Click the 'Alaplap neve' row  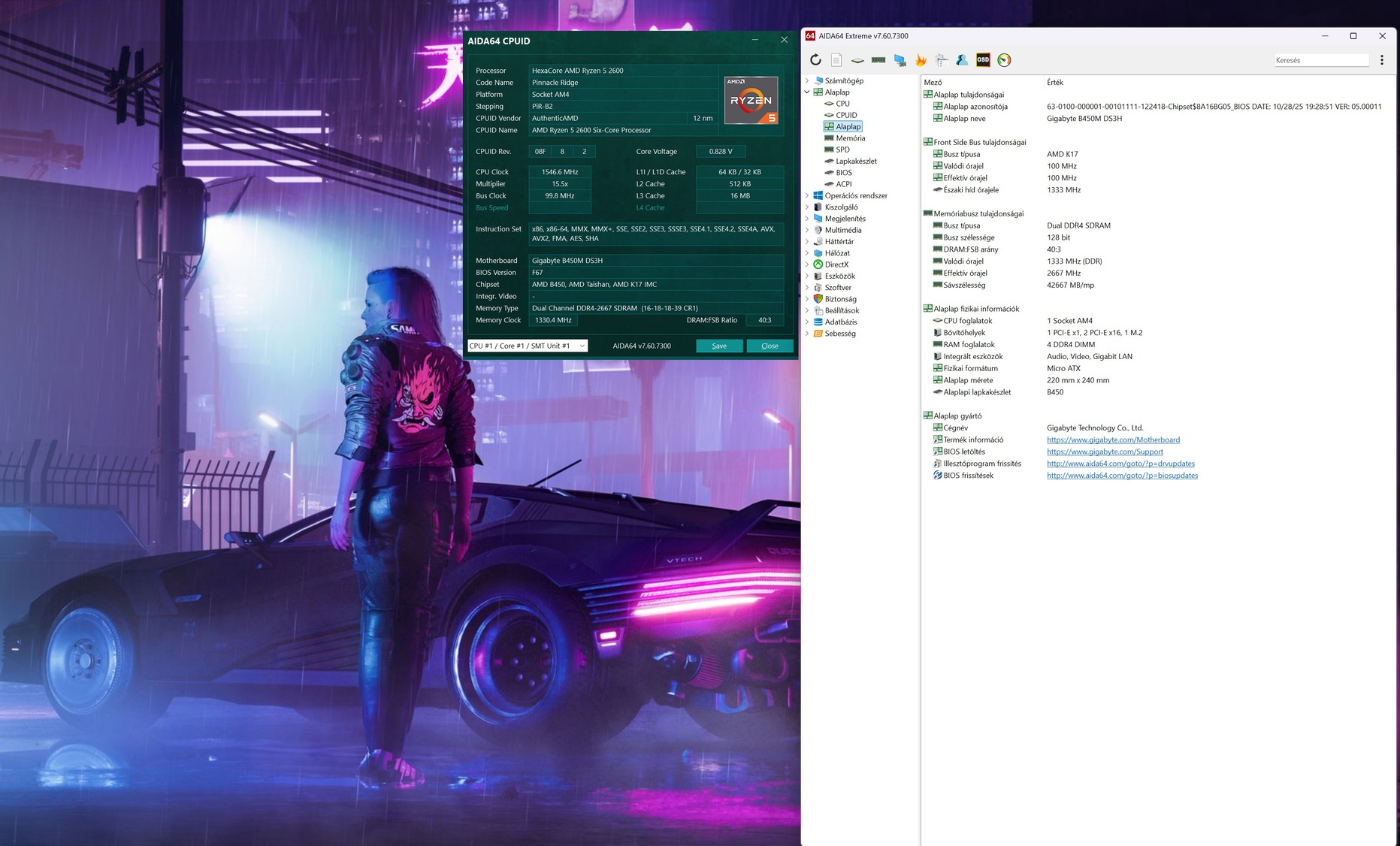1157,119
